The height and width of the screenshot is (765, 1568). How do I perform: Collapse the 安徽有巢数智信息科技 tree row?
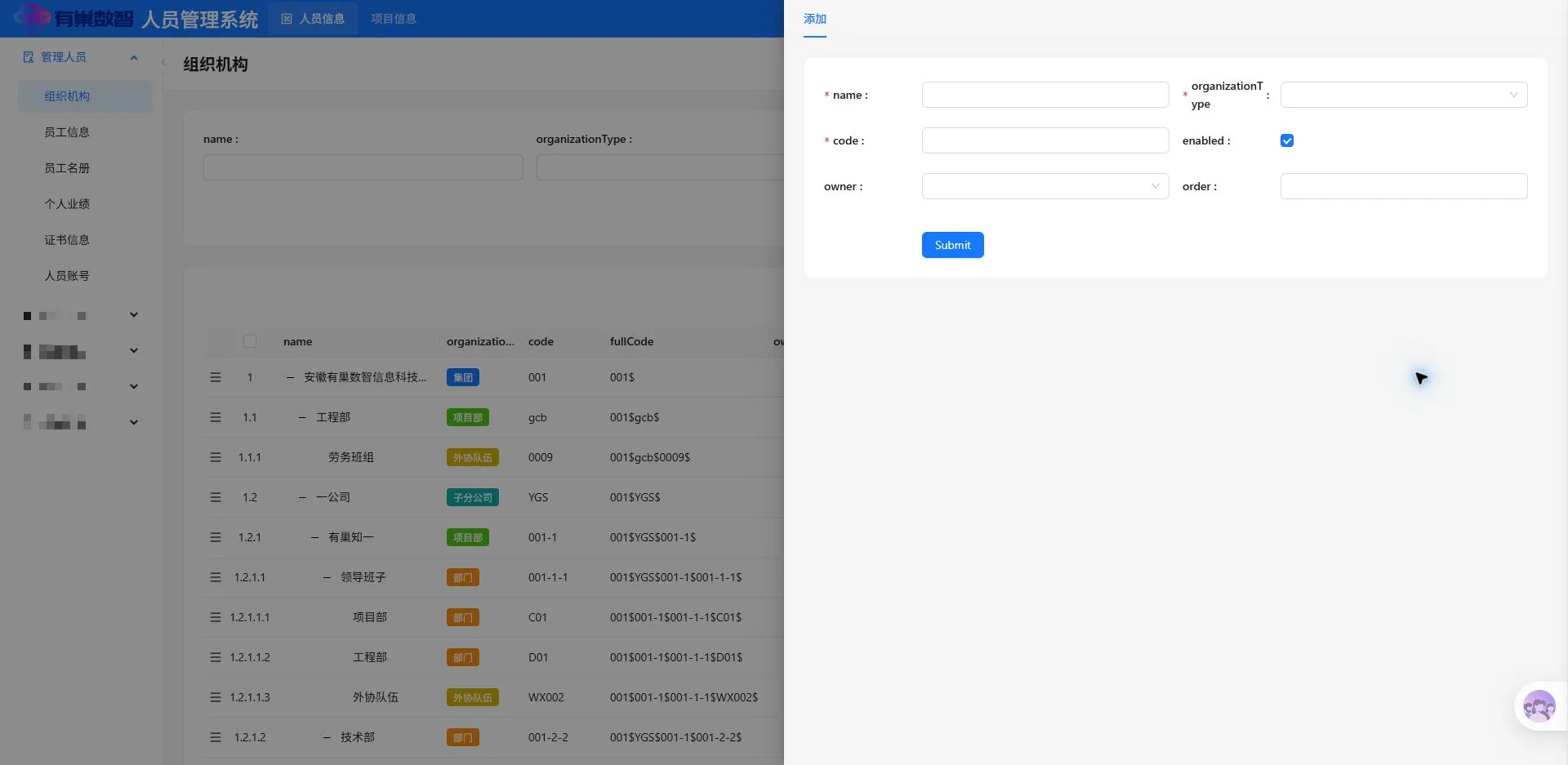(x=290, y=377)
